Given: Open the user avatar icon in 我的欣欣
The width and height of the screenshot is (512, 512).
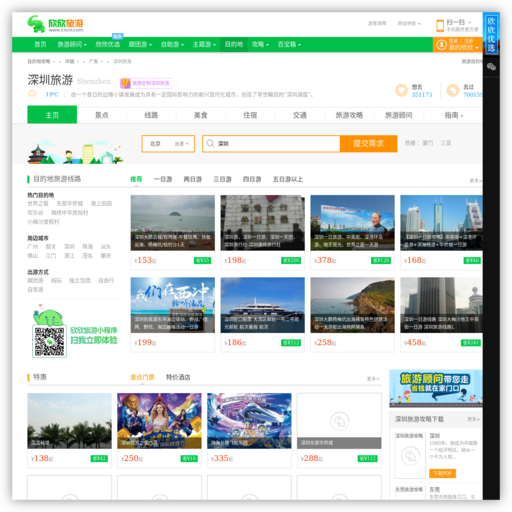Looking at the screenshot, I should [x=441, y=45].
